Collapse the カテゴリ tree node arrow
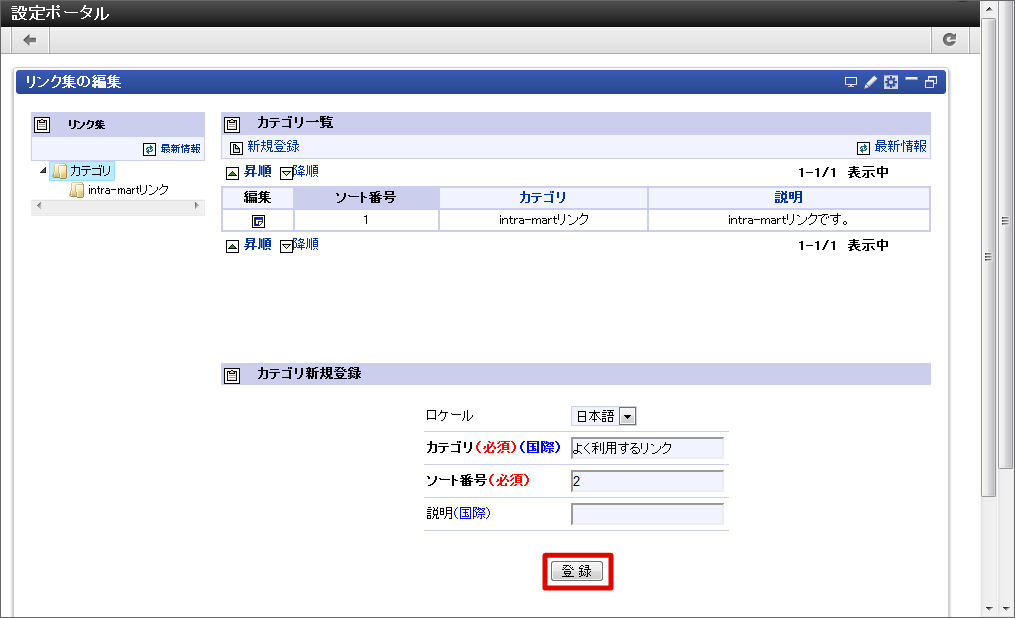This screenshot has height=618, width=1015. pyautogui.click(x=43, y=171)
